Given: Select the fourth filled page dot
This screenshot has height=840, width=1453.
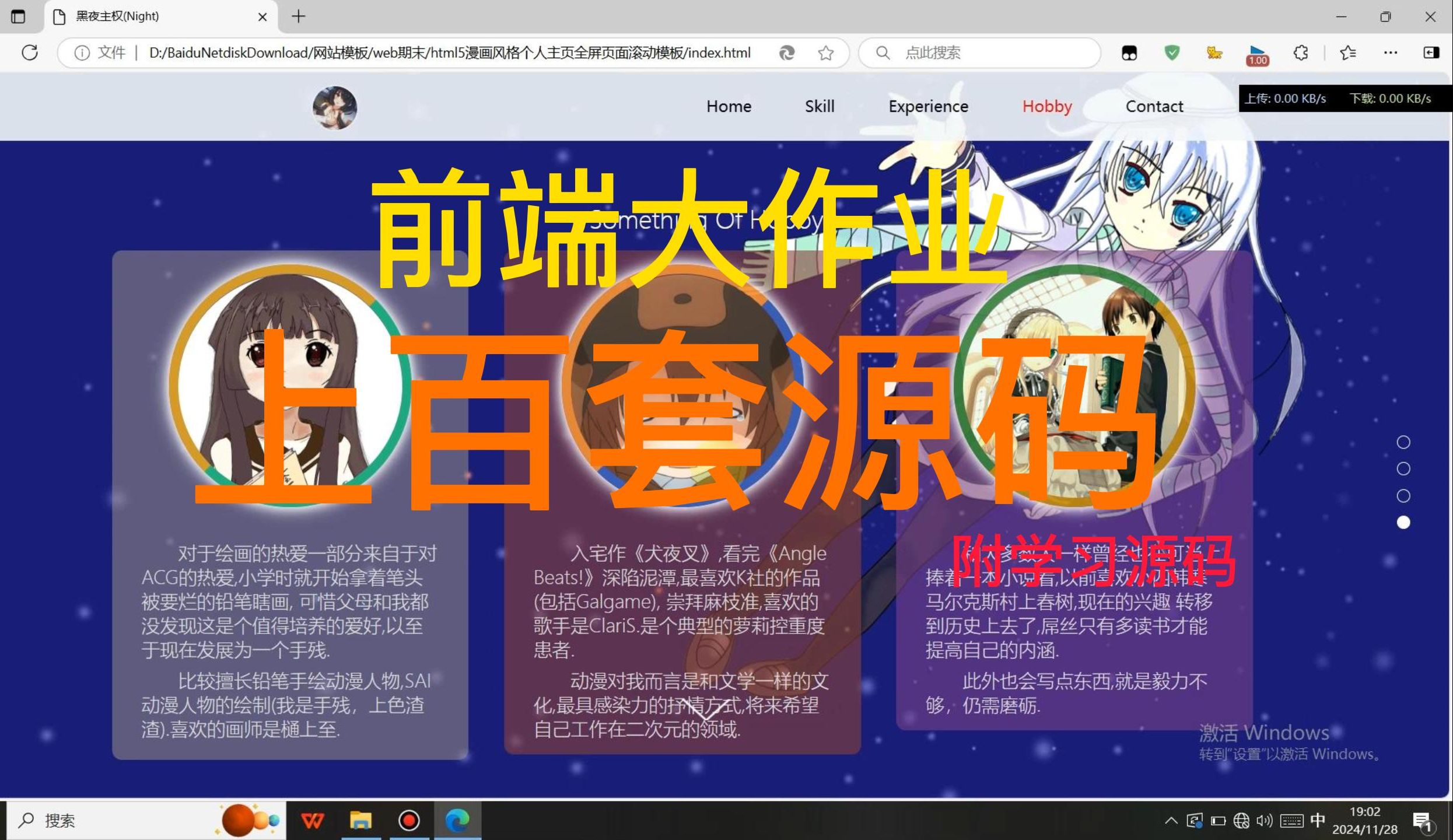Looking at the screenshot, I should 1403,523.
